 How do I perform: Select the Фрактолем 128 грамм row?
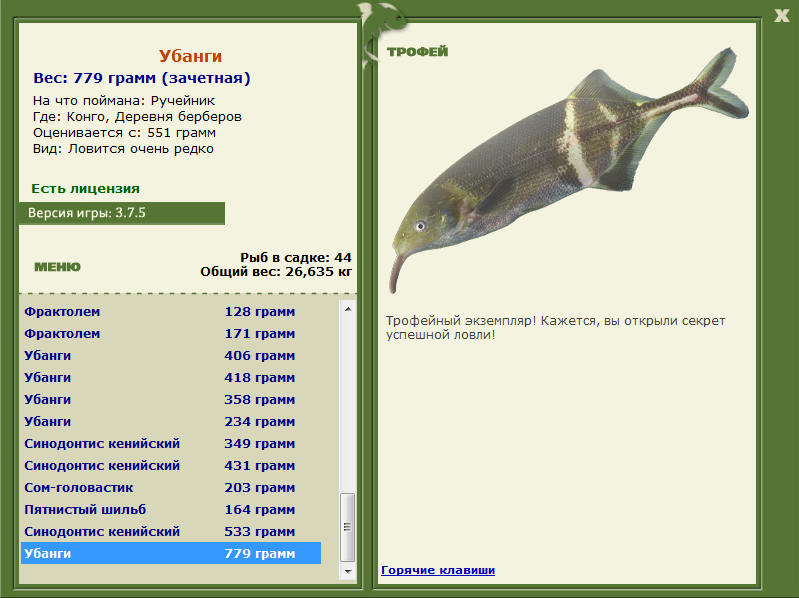(171, 311)
